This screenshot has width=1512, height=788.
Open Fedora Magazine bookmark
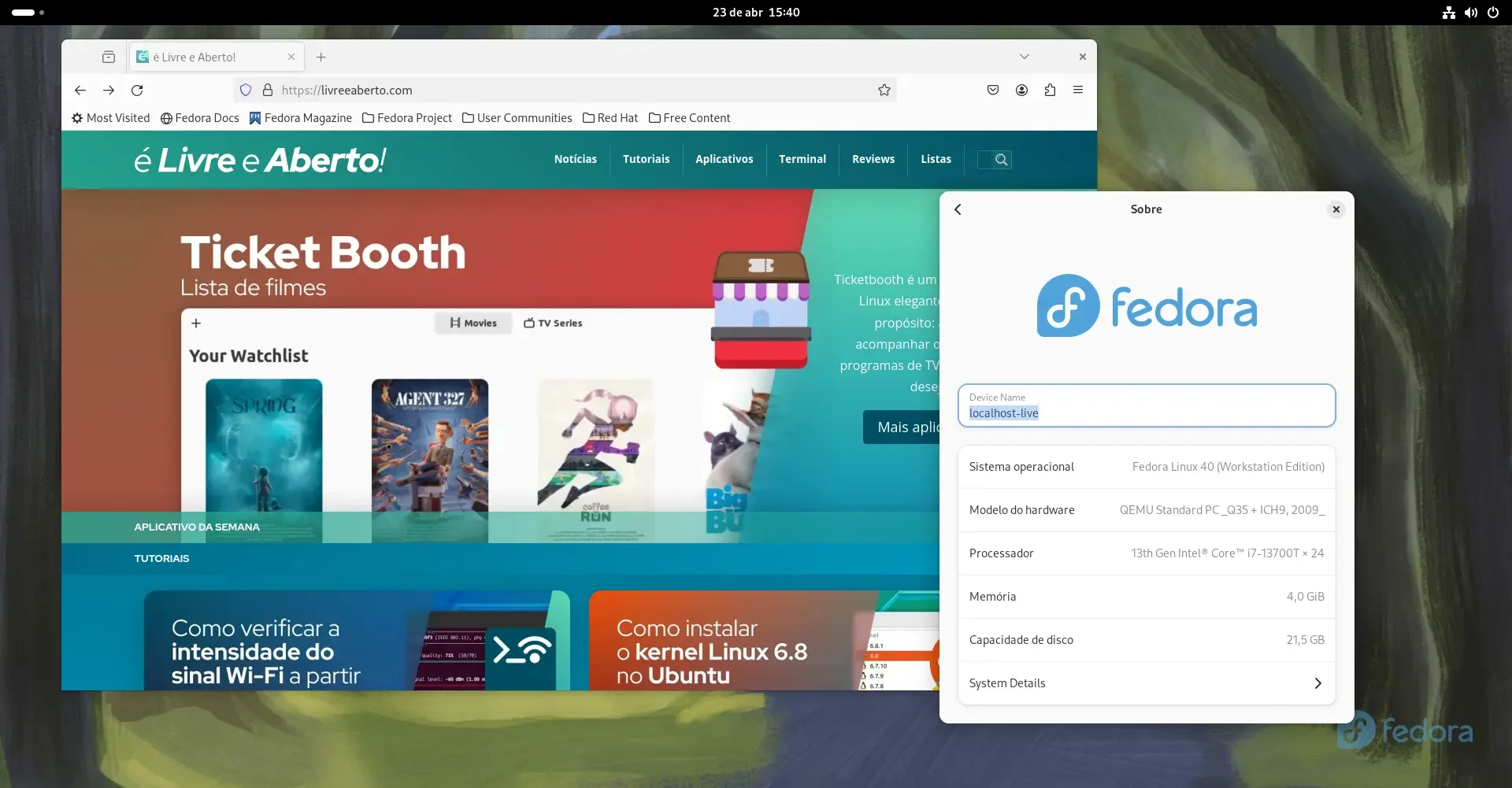(x=301, y=118)
